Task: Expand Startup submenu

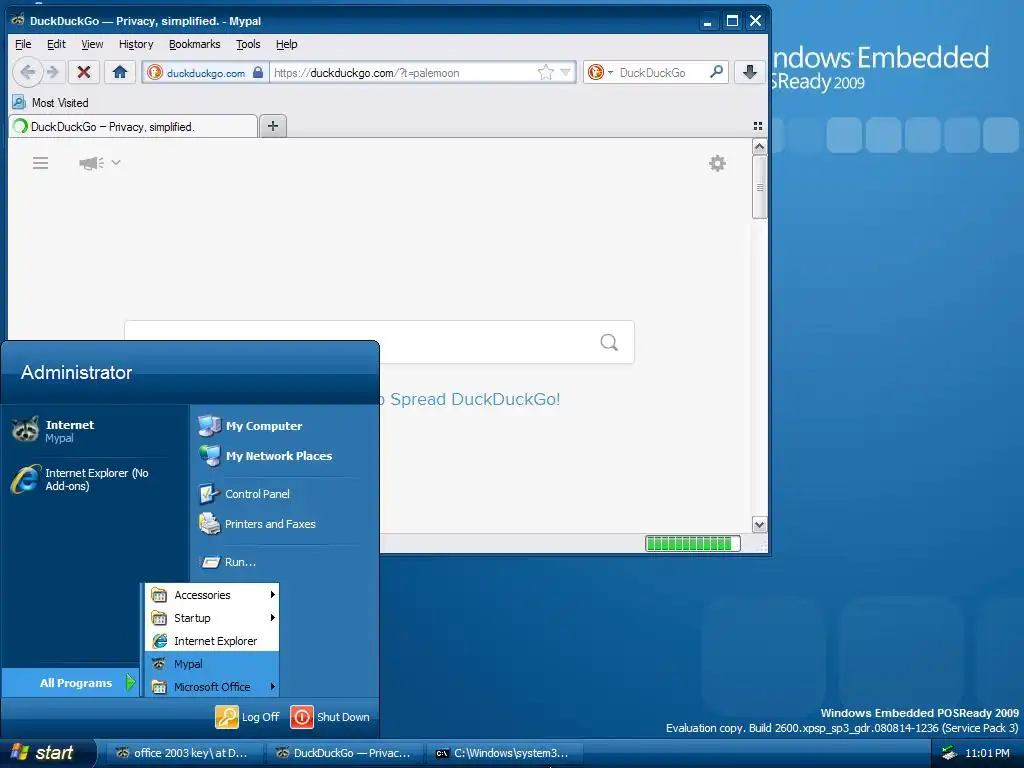Action: point(212,618)
